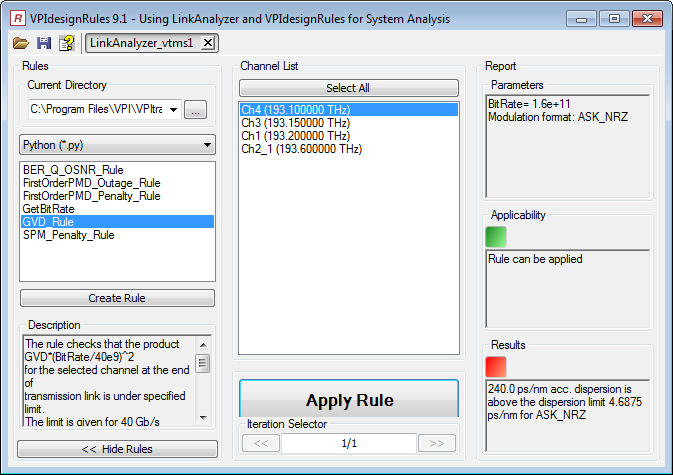Select SPM_Penalty_Rule in list
673x475 pixels.
117,235
